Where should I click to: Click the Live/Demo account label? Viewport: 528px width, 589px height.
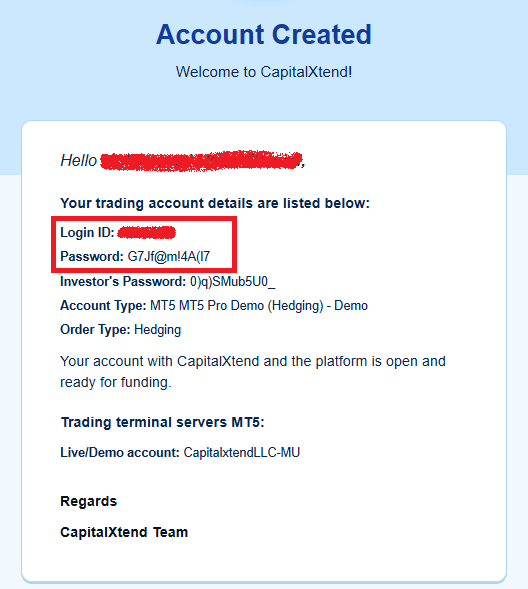click(120, 452)
